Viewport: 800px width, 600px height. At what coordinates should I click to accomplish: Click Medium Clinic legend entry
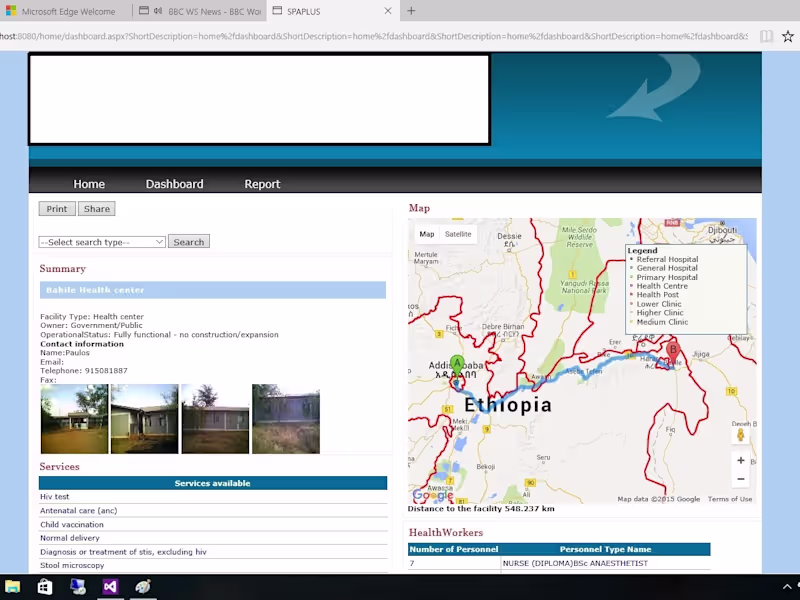pyautogui.click(x=662, y=322)
